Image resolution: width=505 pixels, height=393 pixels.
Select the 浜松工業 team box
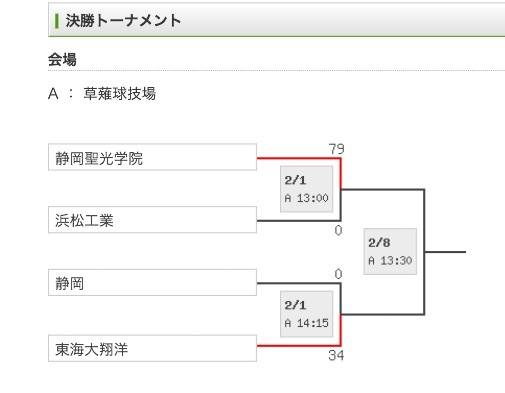click(152, 220)
